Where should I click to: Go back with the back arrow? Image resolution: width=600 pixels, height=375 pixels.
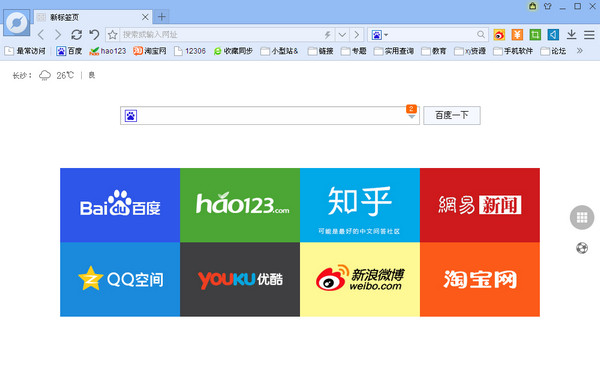coord(41,35)
